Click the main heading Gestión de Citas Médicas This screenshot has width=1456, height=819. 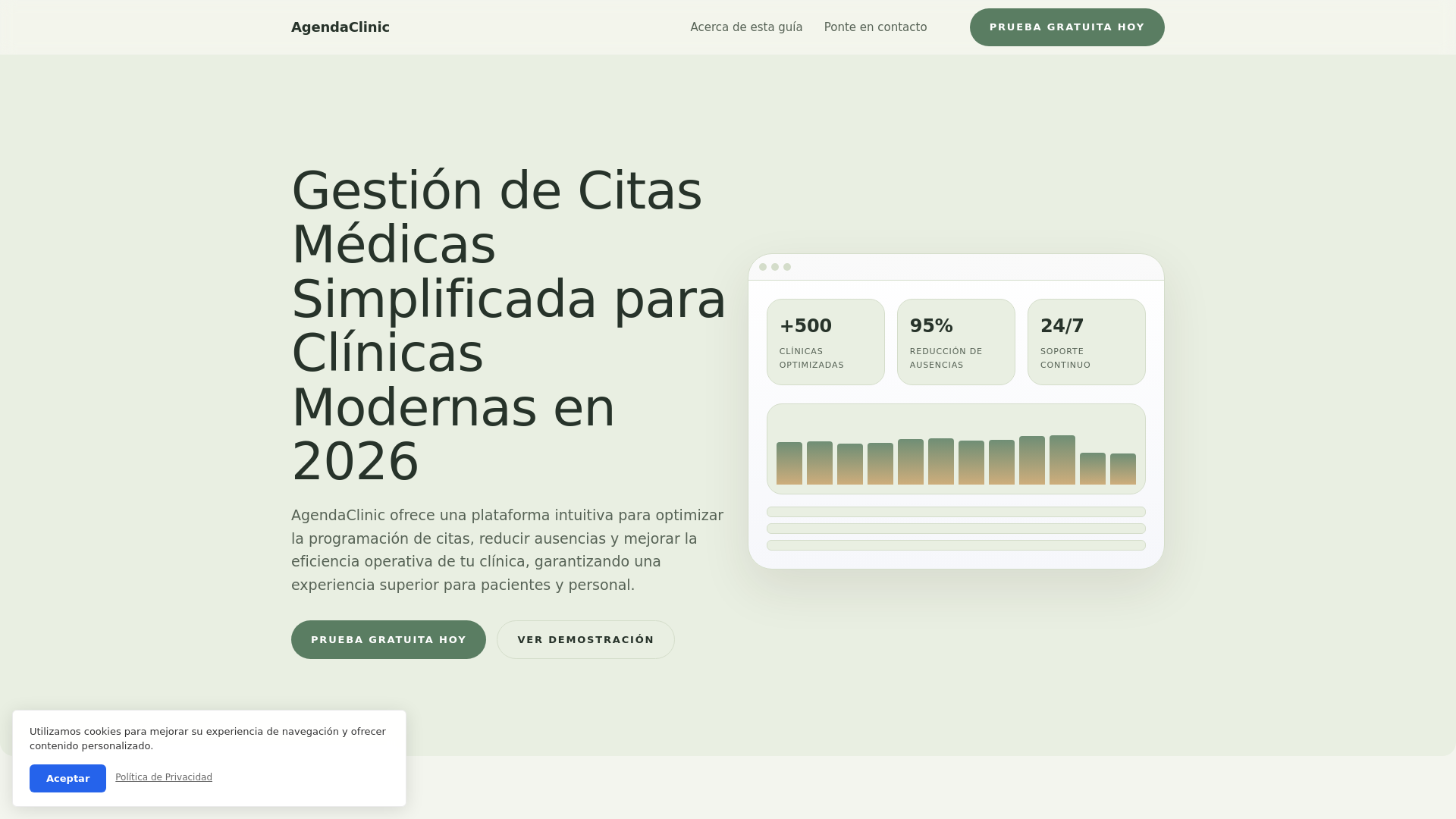tap(509, 326)
